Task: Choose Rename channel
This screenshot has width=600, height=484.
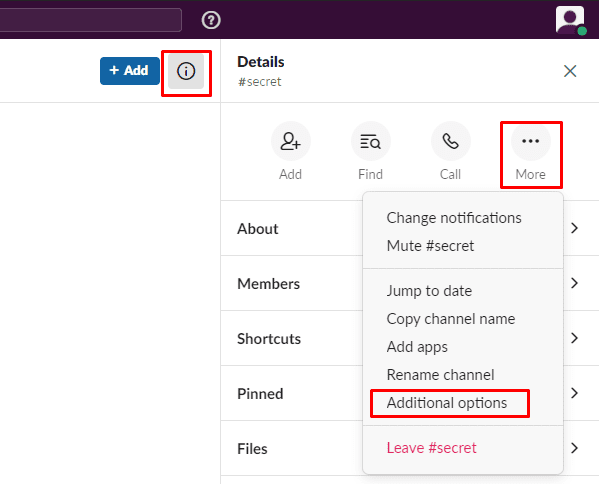Action: (x=440, y=375)
